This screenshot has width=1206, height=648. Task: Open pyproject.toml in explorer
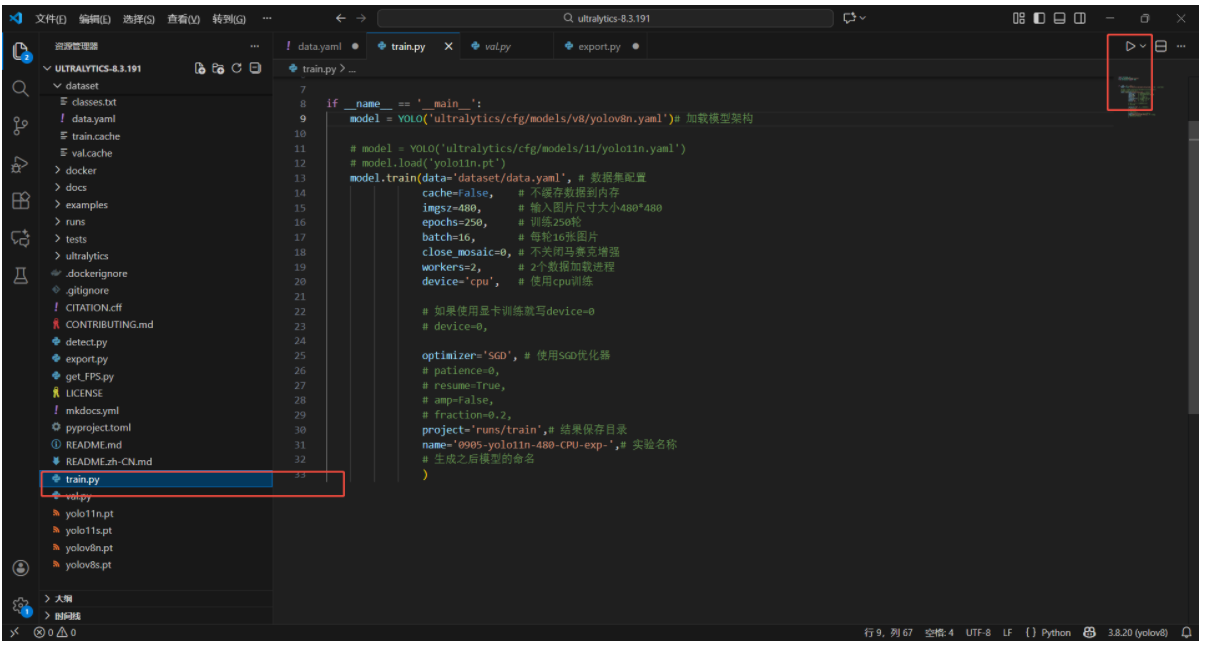pyautogui.click(x=156, y=427)
